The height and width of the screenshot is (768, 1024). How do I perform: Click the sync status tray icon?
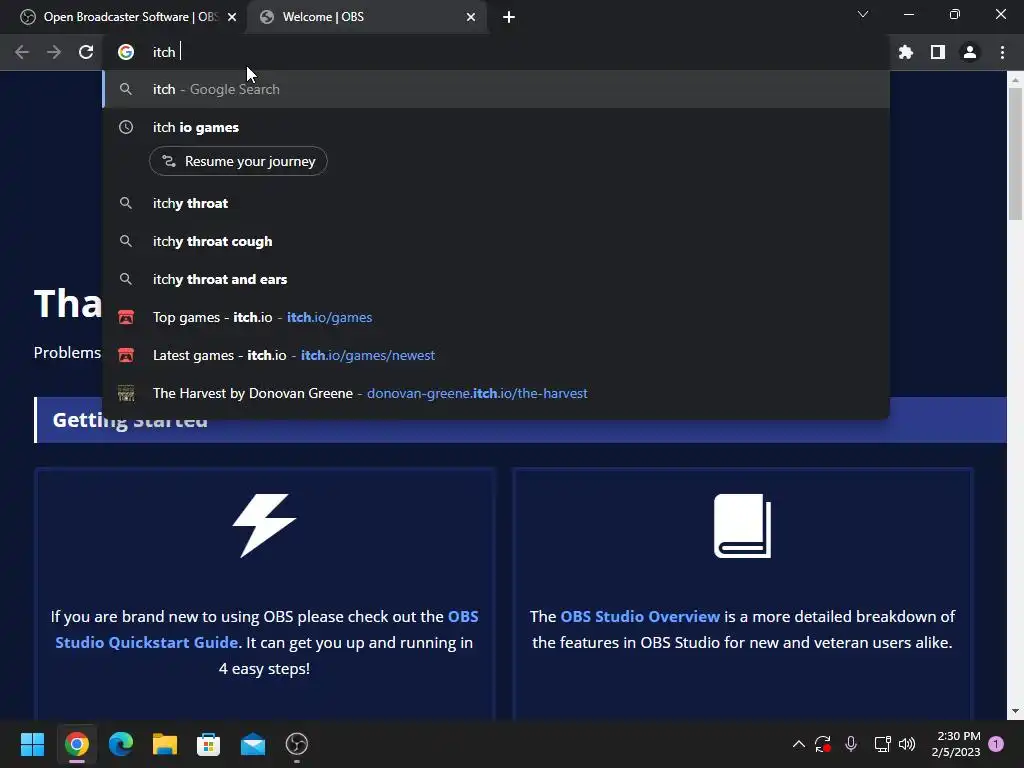tap(822, 744)
